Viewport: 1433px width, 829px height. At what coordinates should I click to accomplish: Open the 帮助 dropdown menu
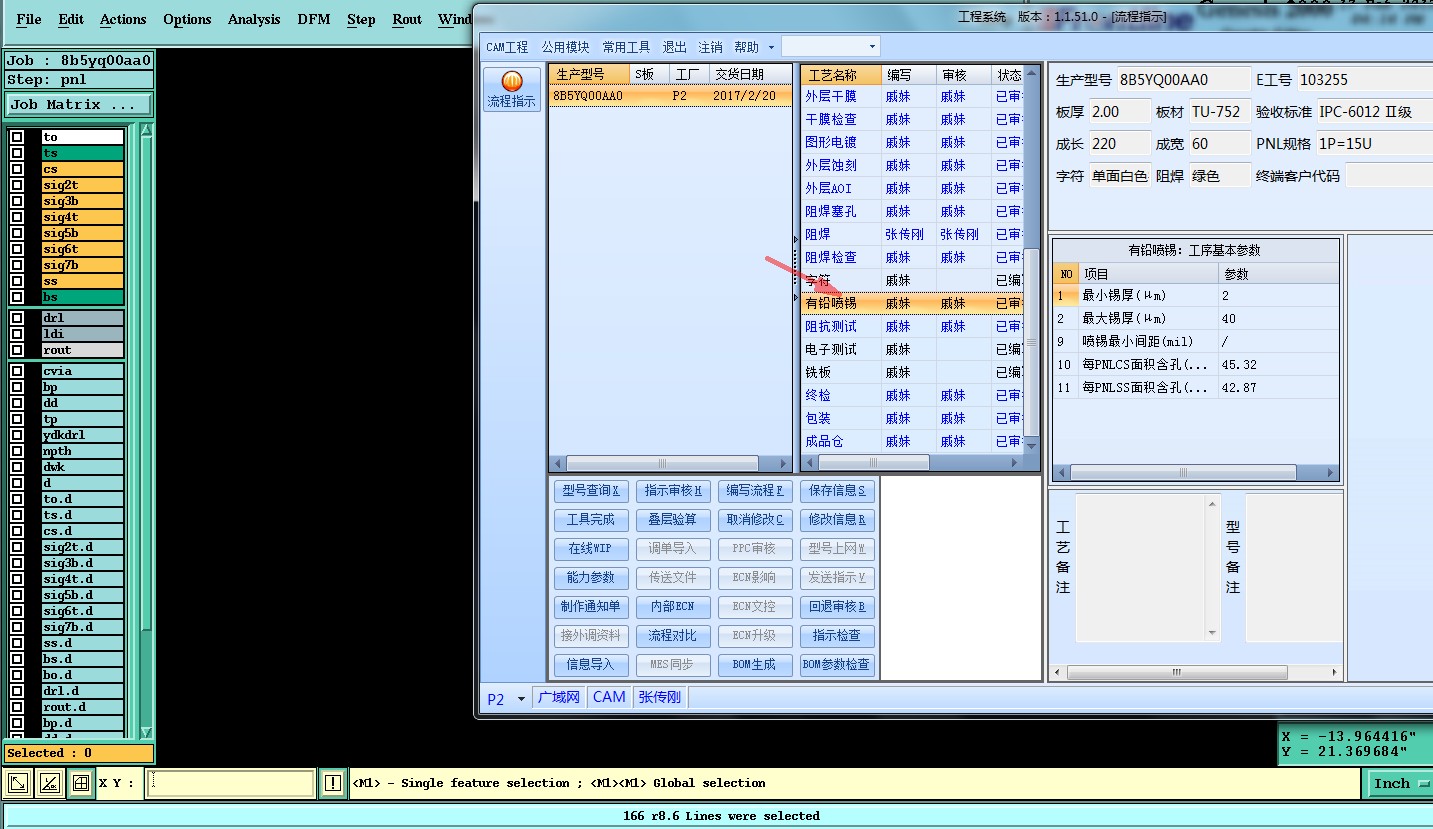[x=754, y=47]
